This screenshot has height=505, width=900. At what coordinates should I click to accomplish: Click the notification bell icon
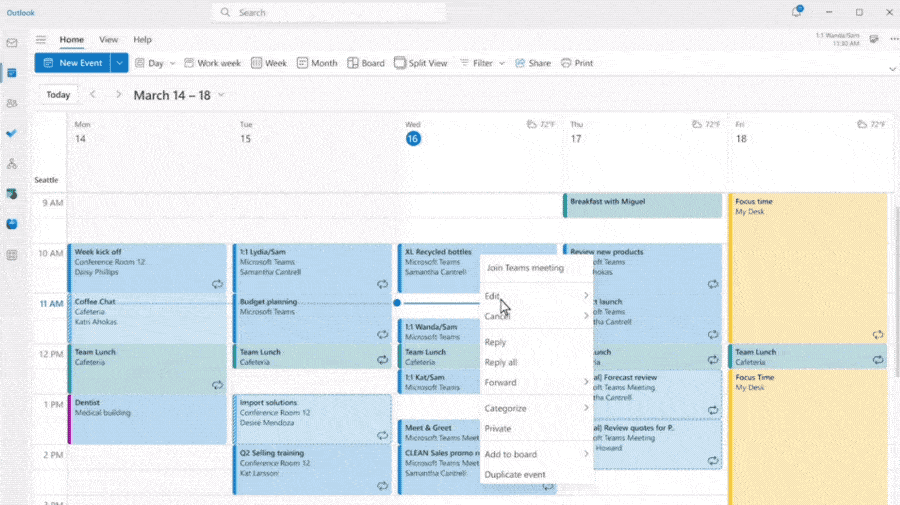[x=797, y=12]
